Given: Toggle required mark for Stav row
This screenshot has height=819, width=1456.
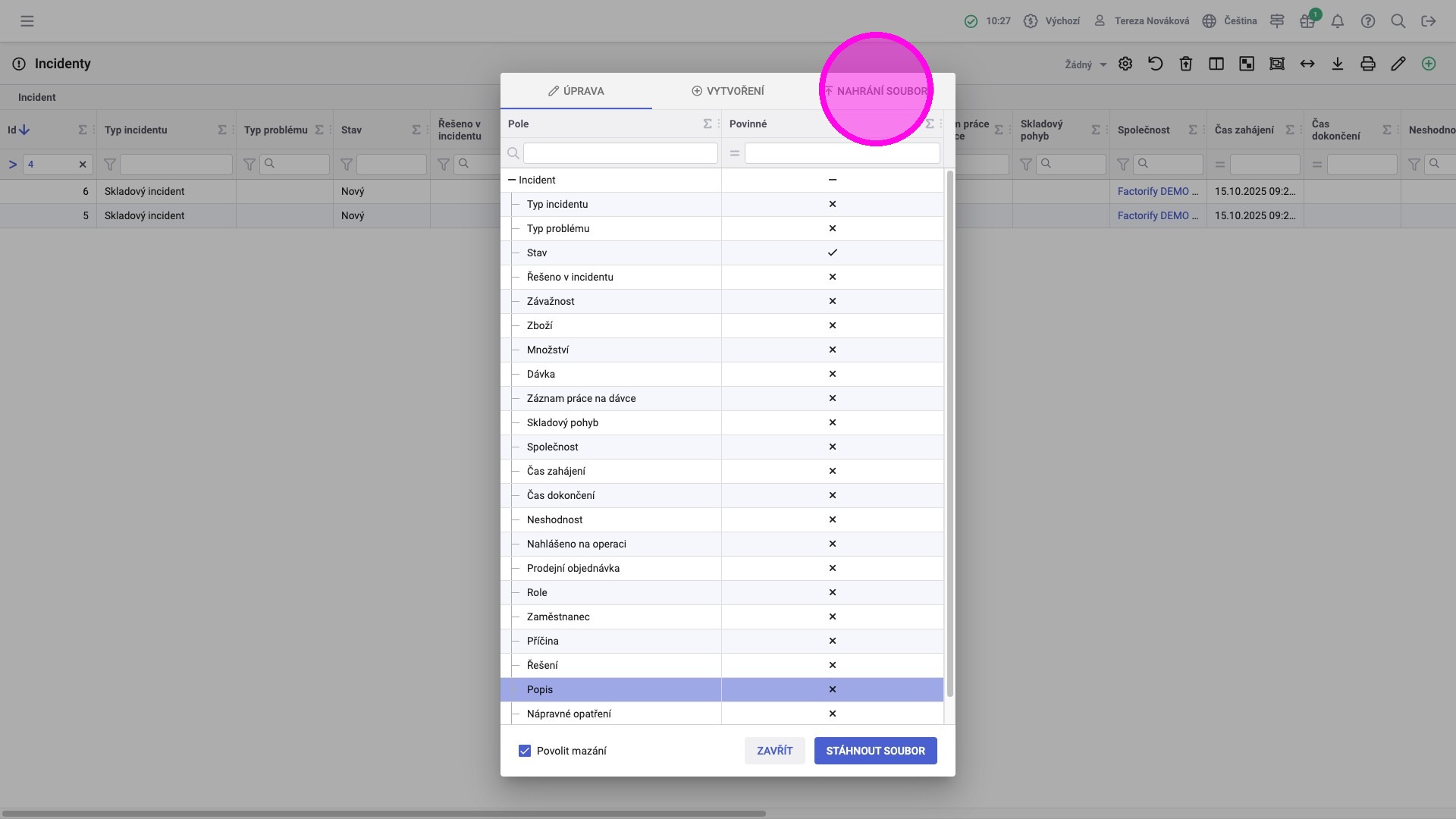Looking at the screenshot, I should point(832,253).
